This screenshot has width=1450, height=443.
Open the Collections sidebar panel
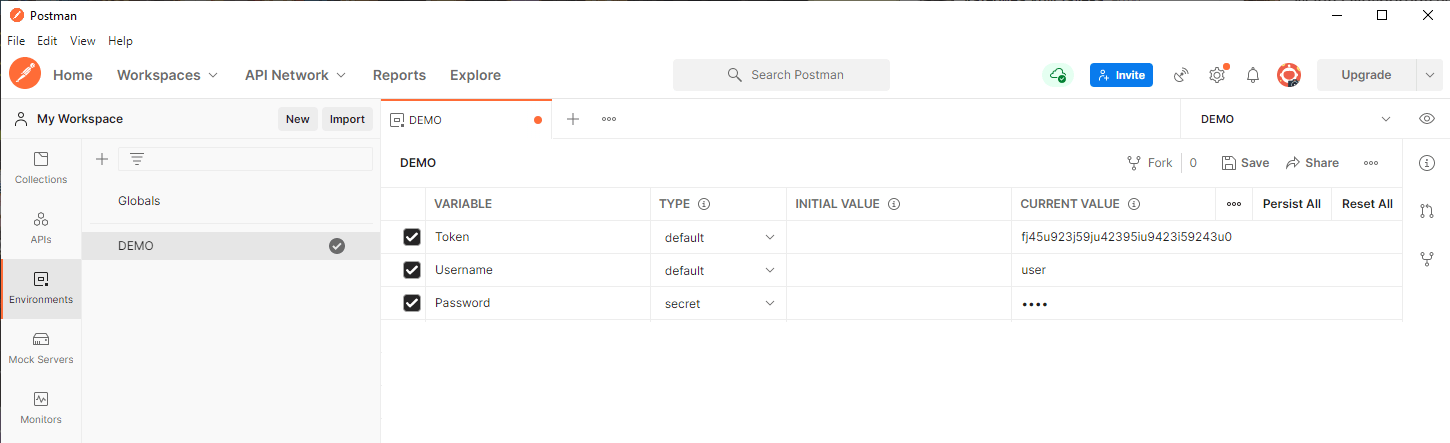pyautogui.click(x=41, y=168)
